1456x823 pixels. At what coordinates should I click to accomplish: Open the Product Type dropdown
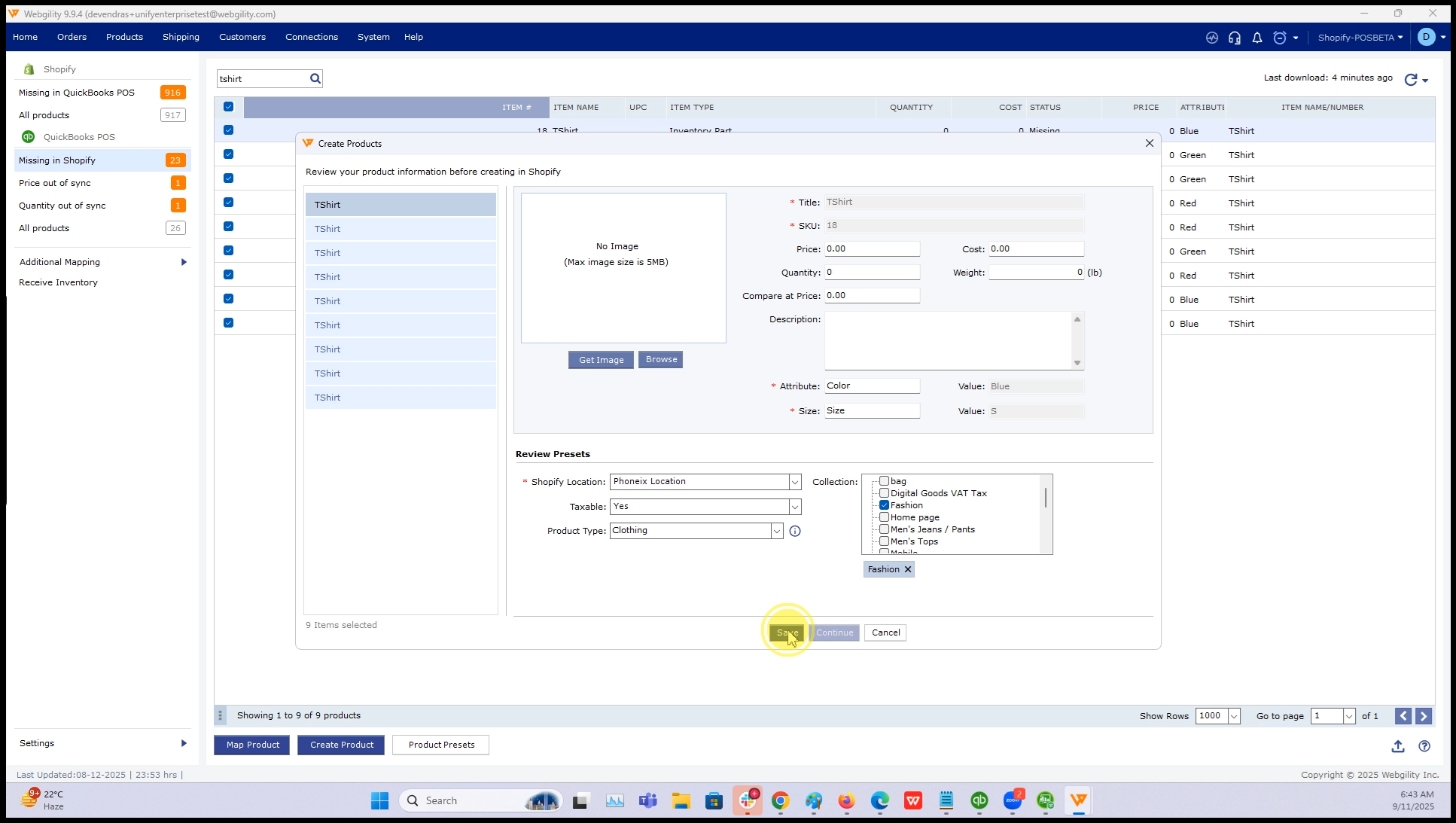click(776, 531)
